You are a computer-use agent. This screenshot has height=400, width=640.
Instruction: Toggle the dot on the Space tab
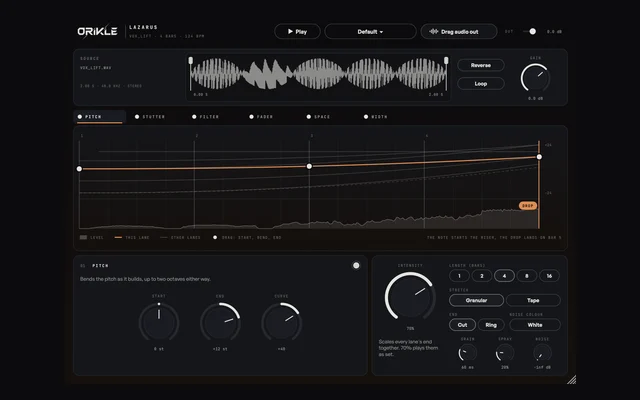309,117
